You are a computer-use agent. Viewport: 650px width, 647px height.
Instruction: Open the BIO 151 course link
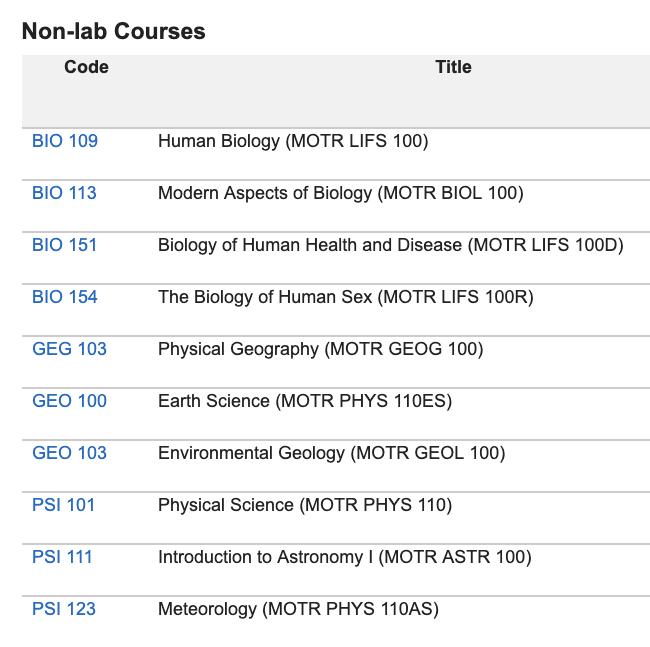(64, 245)
